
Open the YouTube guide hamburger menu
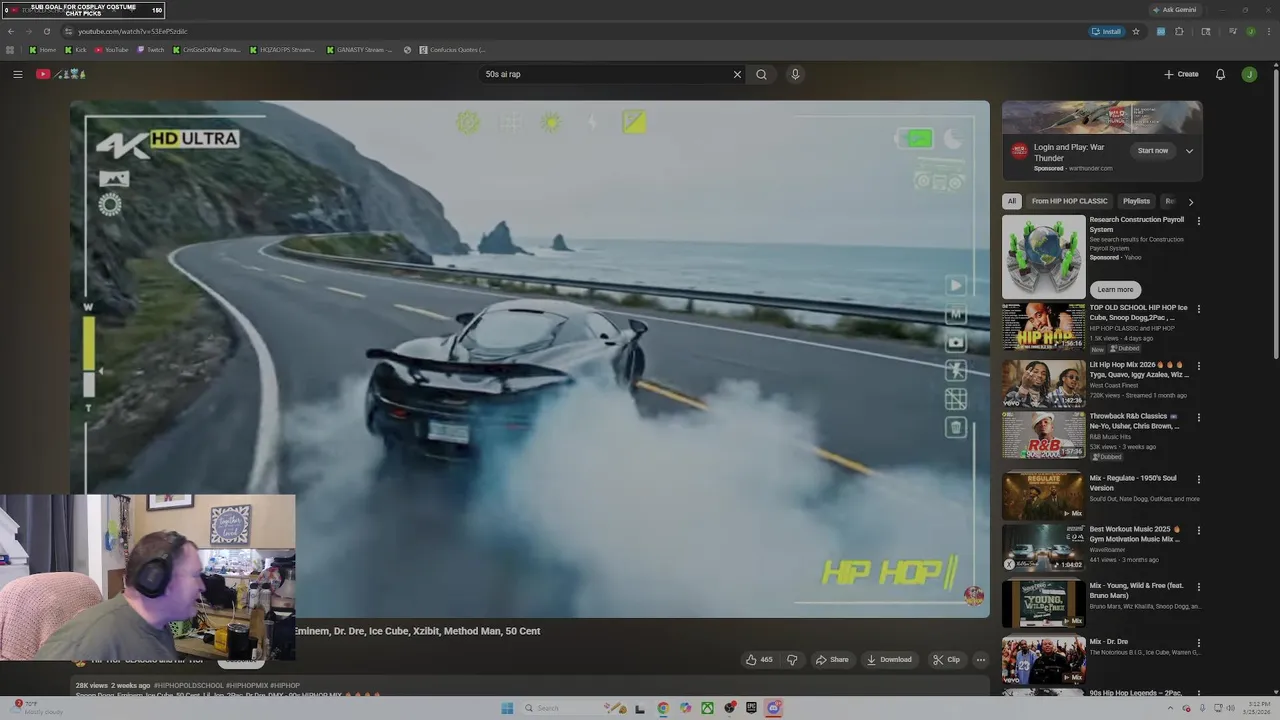point(17,74)
